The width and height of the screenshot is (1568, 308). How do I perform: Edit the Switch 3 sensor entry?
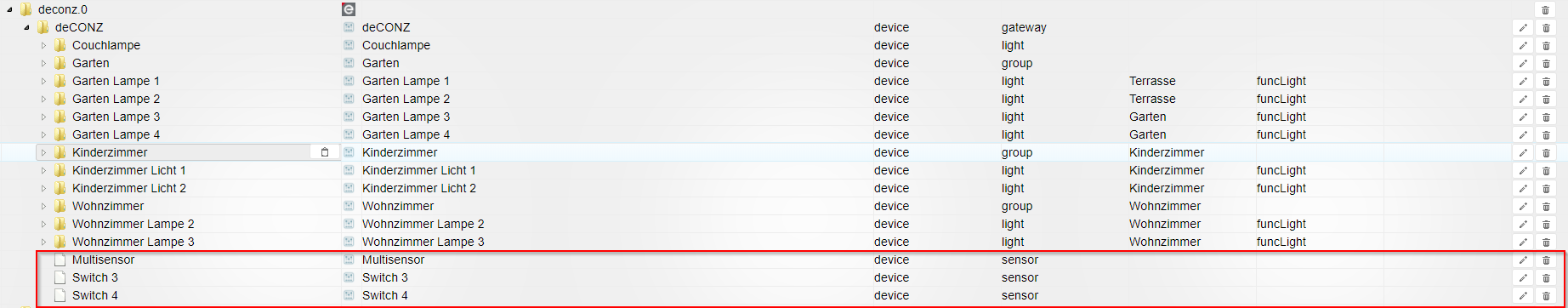(1523, 277)
